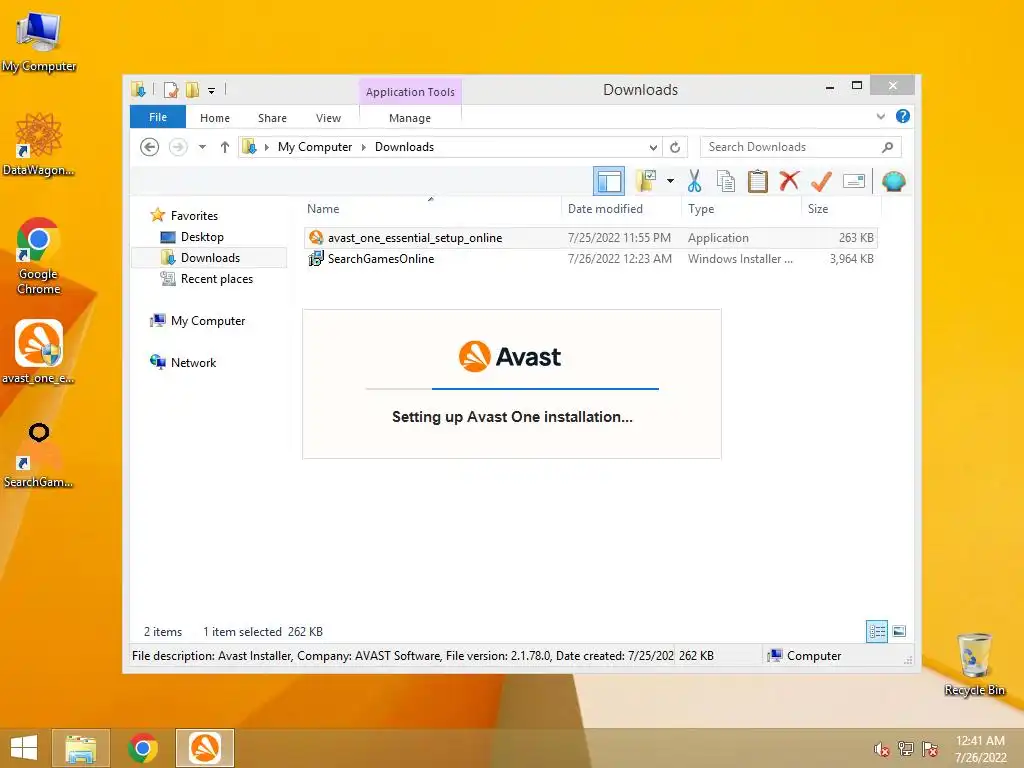The height and width of the screenshot is (768, 1024).
Task: Click the folder options icon with checkmark
Action: [x=646, y=181]
